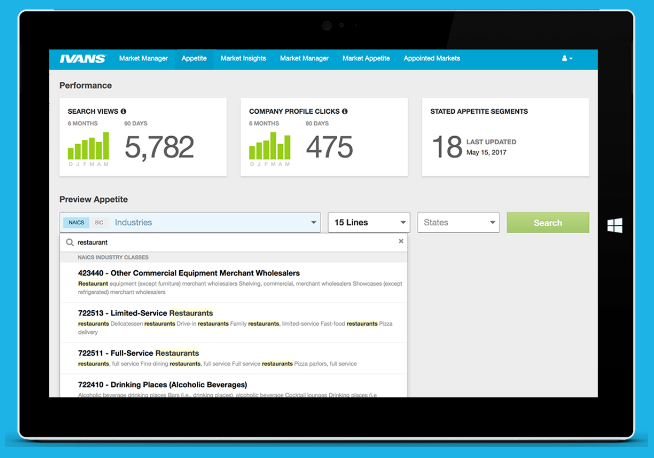Click info icon beside Search Views

pyautogui.click(x=123, y=111)
